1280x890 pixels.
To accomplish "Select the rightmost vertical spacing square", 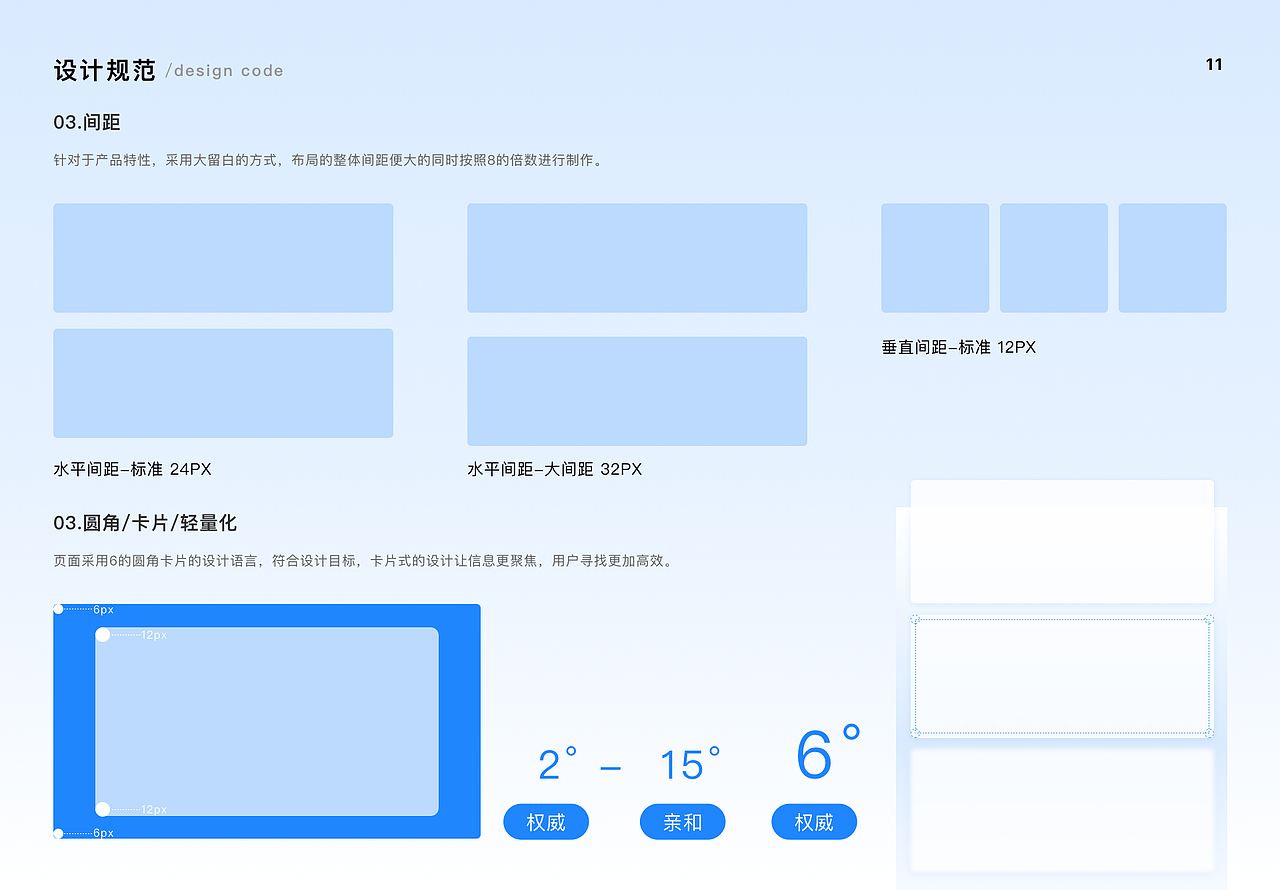I will (x=1172, y=257).
